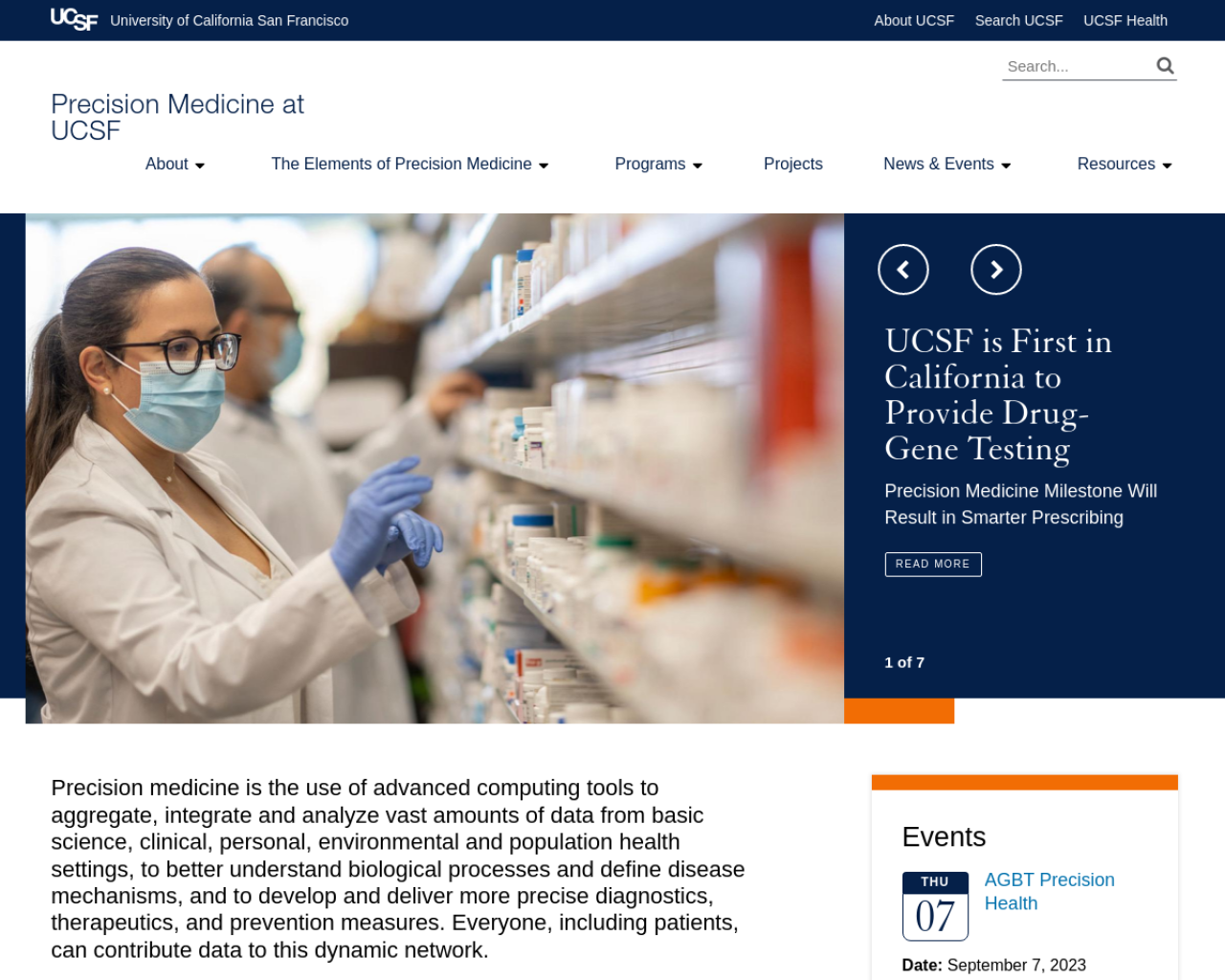
Task: Click the 1 of 7 slide counter
Action: point(904,662)
